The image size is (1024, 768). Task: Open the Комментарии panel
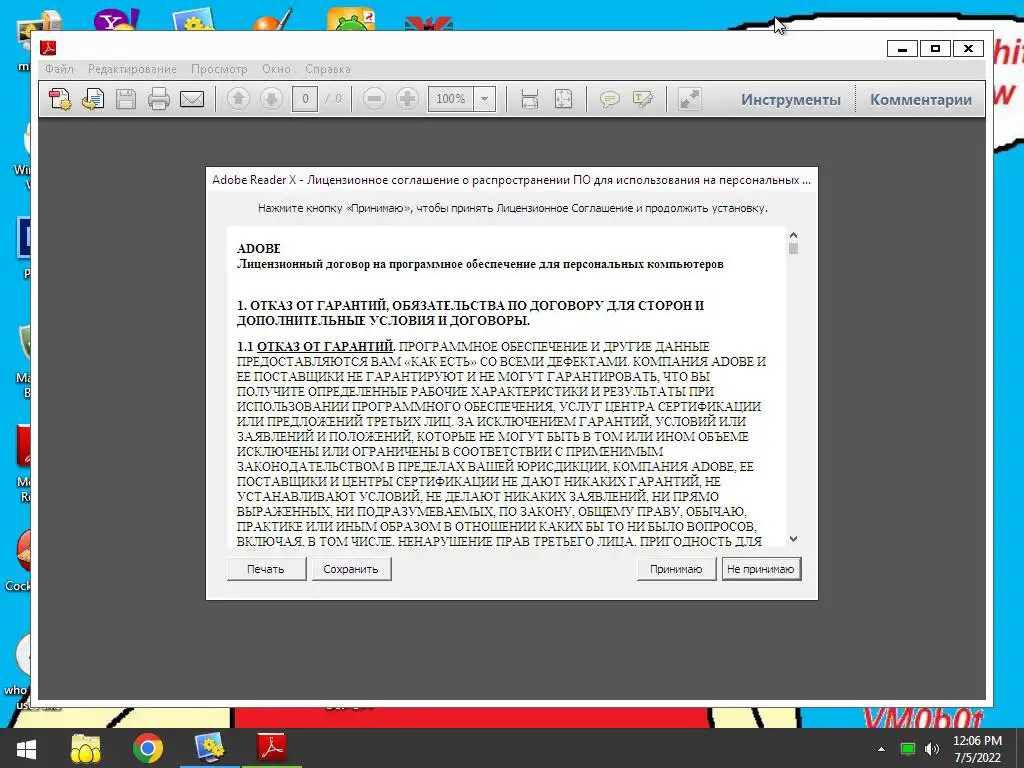point(921,100)
